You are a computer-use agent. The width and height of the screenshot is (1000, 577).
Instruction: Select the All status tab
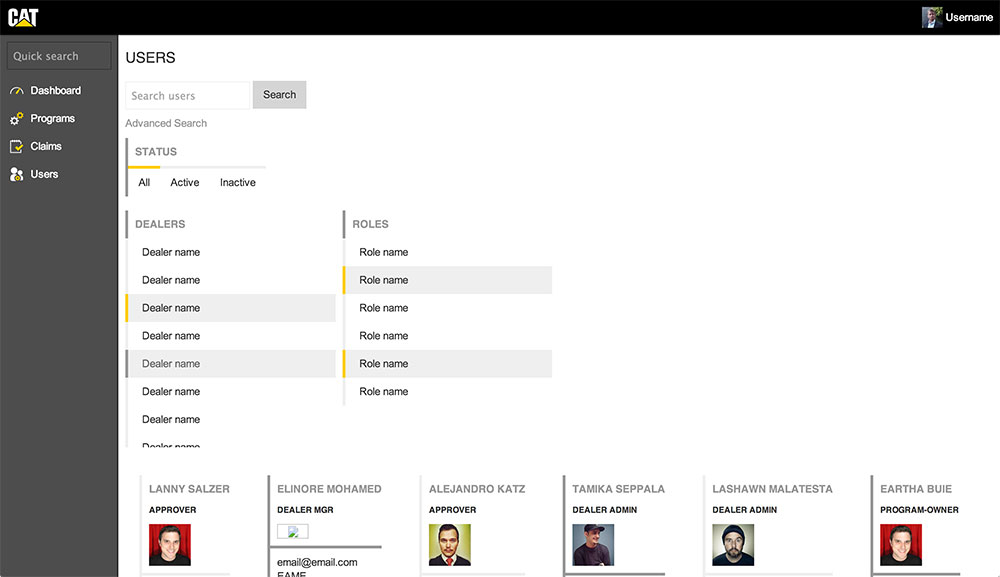click(144, 182)
